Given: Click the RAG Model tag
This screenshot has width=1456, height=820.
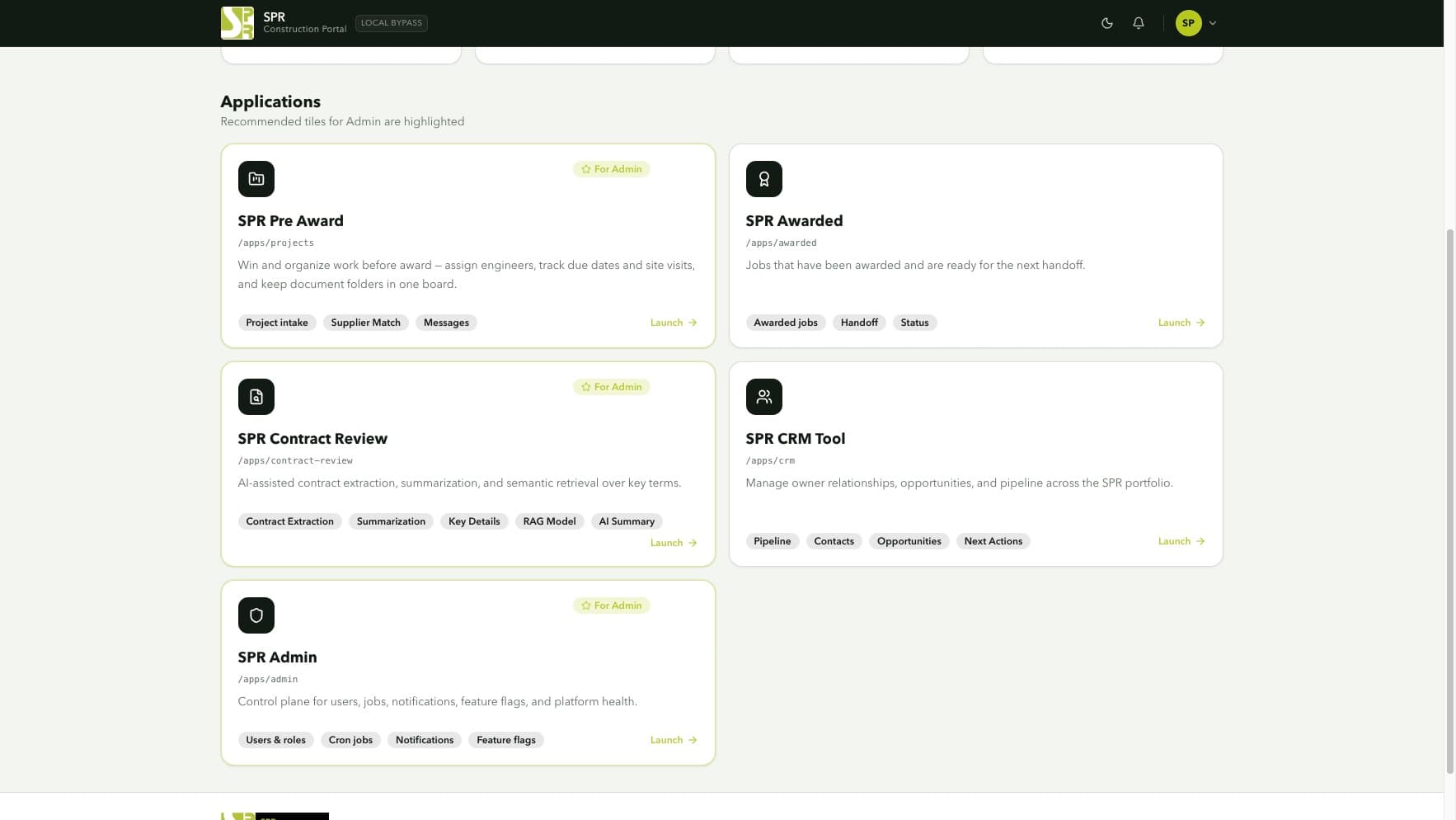Looking at the screenshot, I should coord(549,521).
